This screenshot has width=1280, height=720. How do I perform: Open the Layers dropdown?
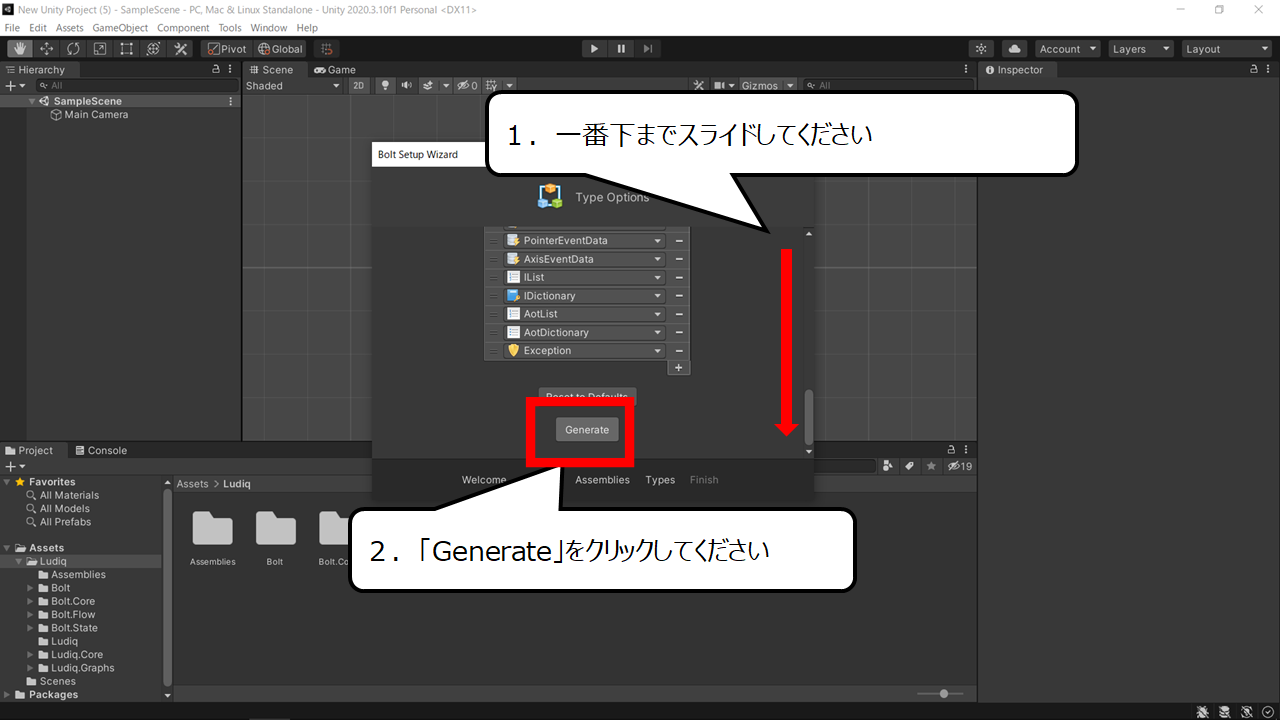(x=1140, y=49)
